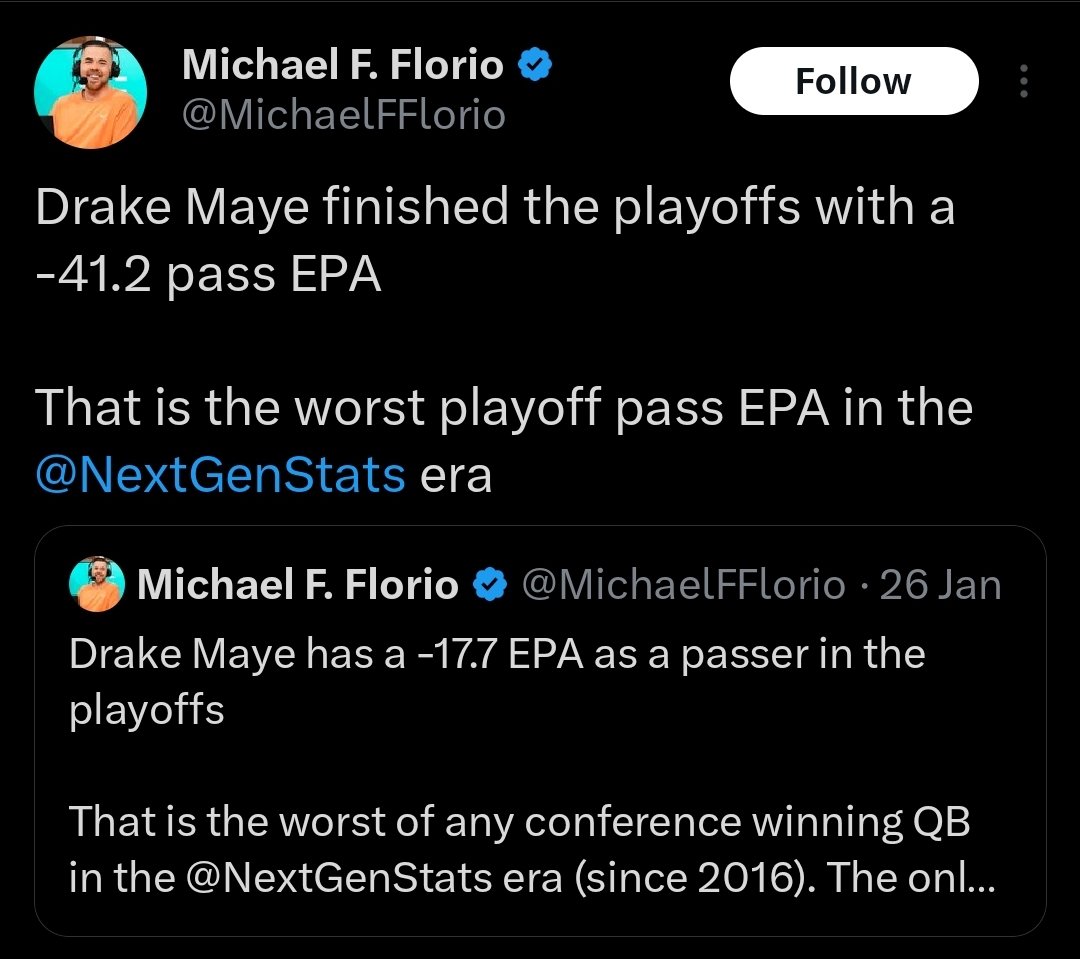1080x959 pixels.
Task: Click the verified badge beside the main author name
Action: [x=535, y=66]
